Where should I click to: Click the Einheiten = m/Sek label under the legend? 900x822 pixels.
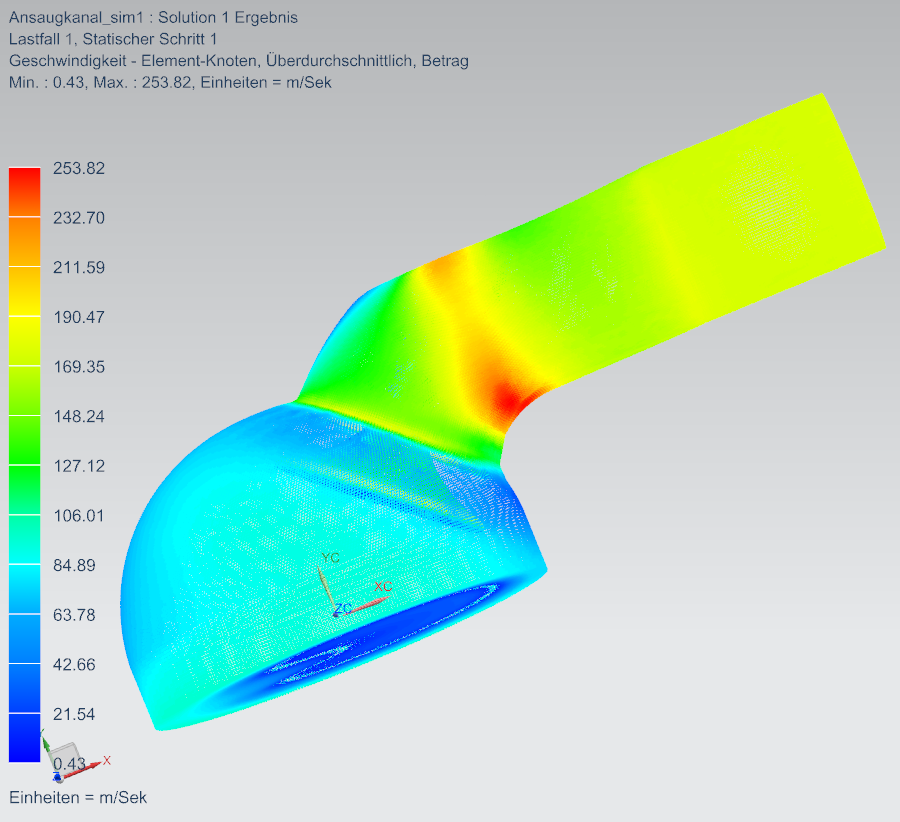[78, 797]
